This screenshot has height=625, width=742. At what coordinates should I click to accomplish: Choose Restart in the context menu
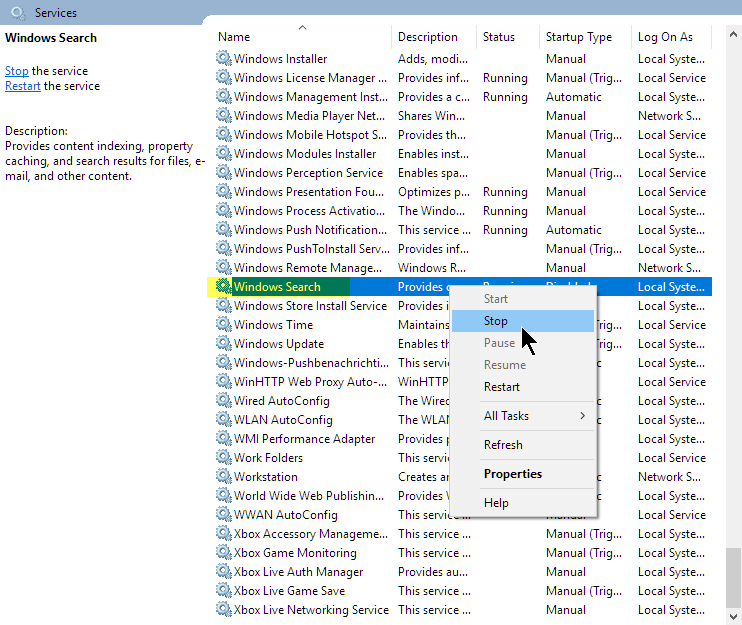[502, 387]
